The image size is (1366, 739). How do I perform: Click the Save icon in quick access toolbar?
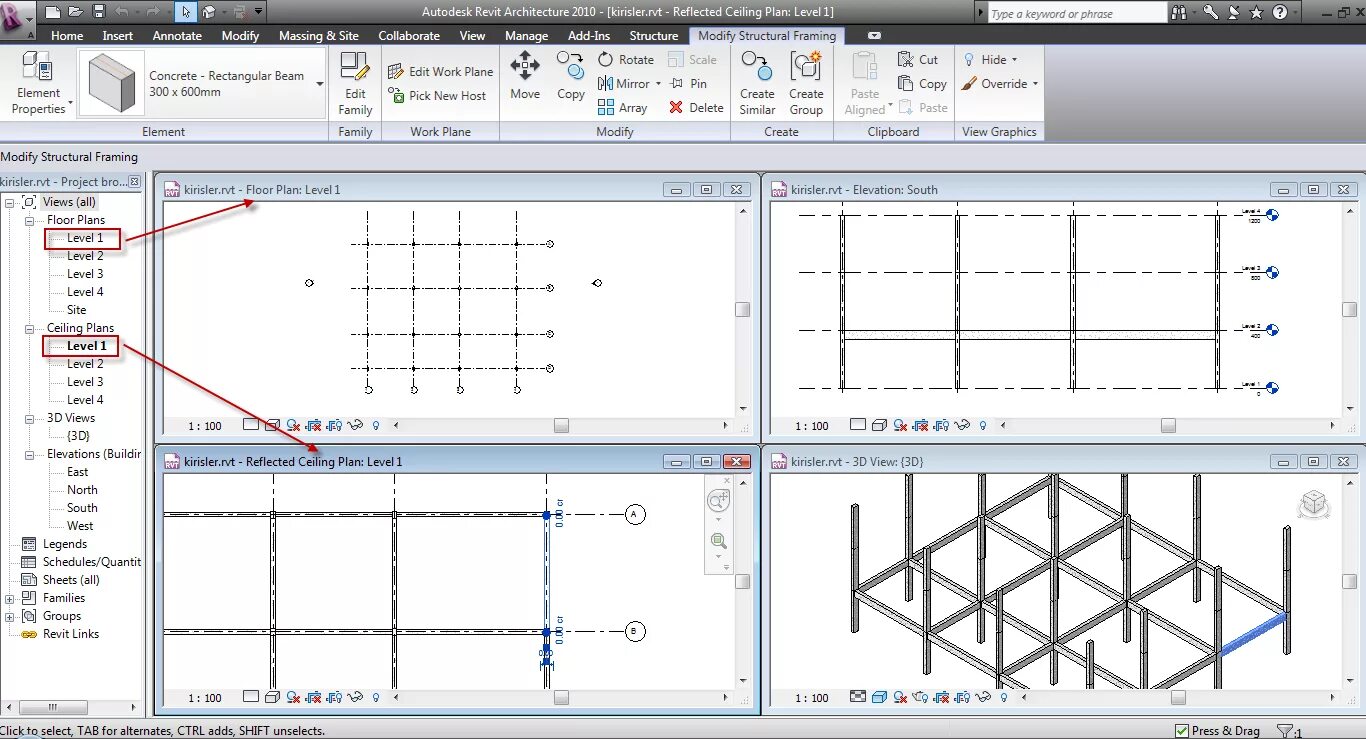pos(98,12)
